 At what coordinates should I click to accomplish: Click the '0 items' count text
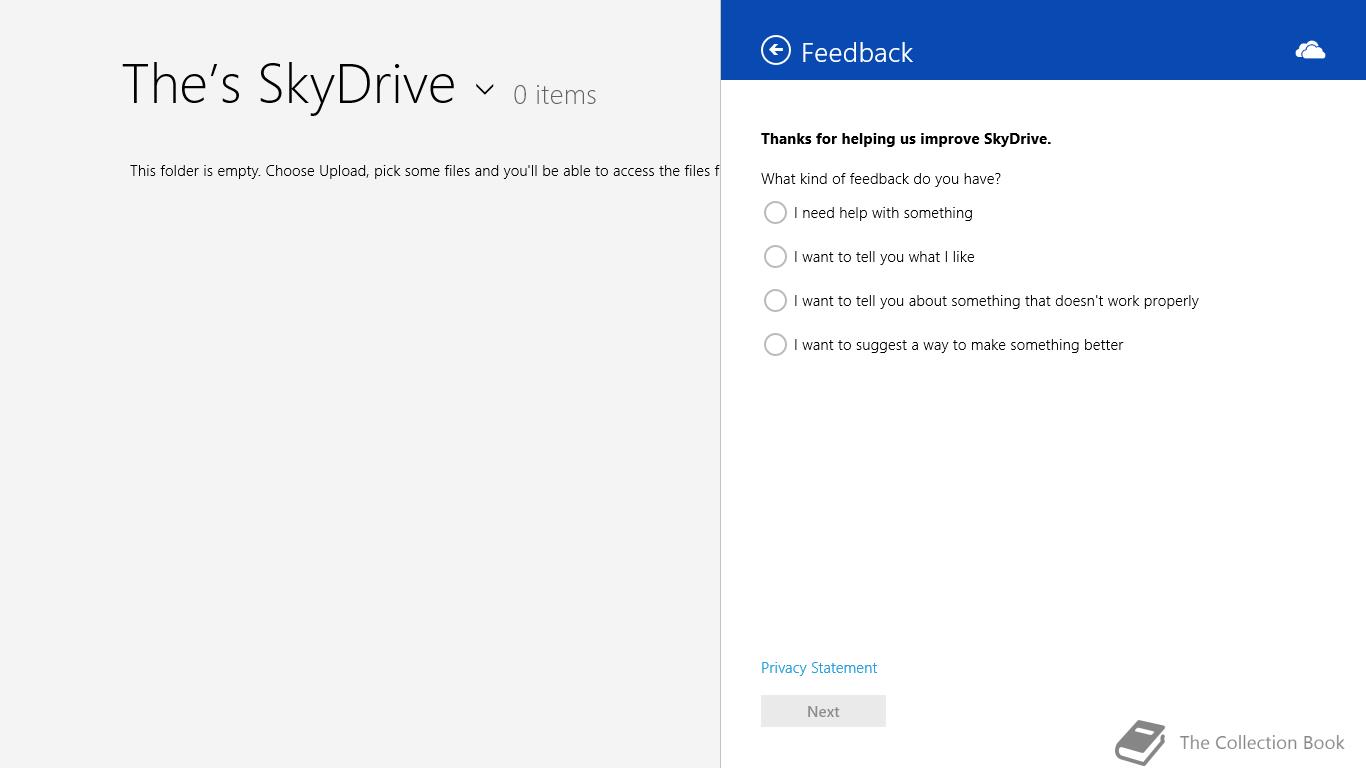coord(555,95)
